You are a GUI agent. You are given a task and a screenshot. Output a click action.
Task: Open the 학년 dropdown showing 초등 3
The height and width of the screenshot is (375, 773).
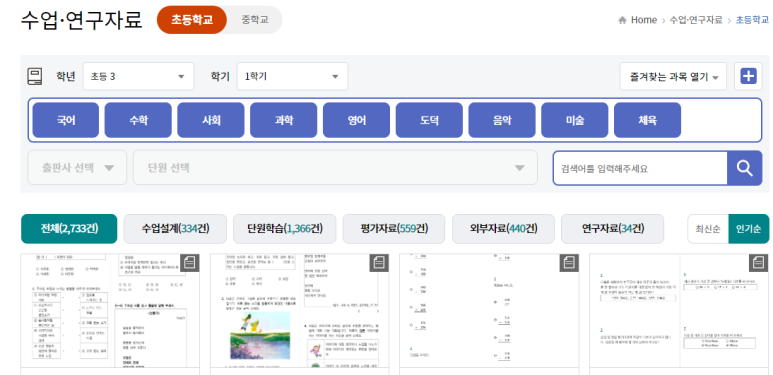click(139, 76)
